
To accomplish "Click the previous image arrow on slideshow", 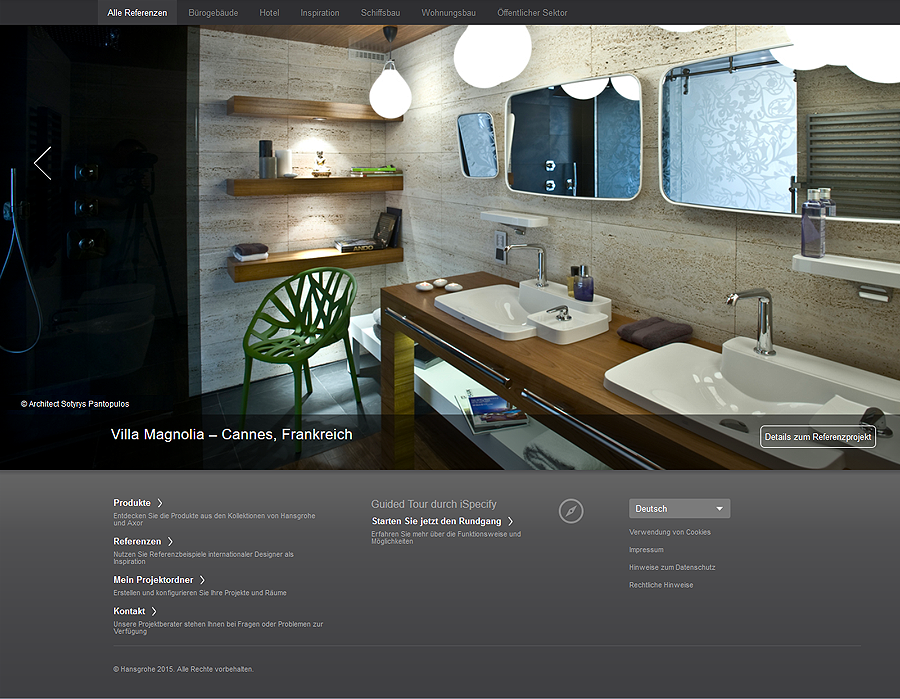I will tap(42, 163).
